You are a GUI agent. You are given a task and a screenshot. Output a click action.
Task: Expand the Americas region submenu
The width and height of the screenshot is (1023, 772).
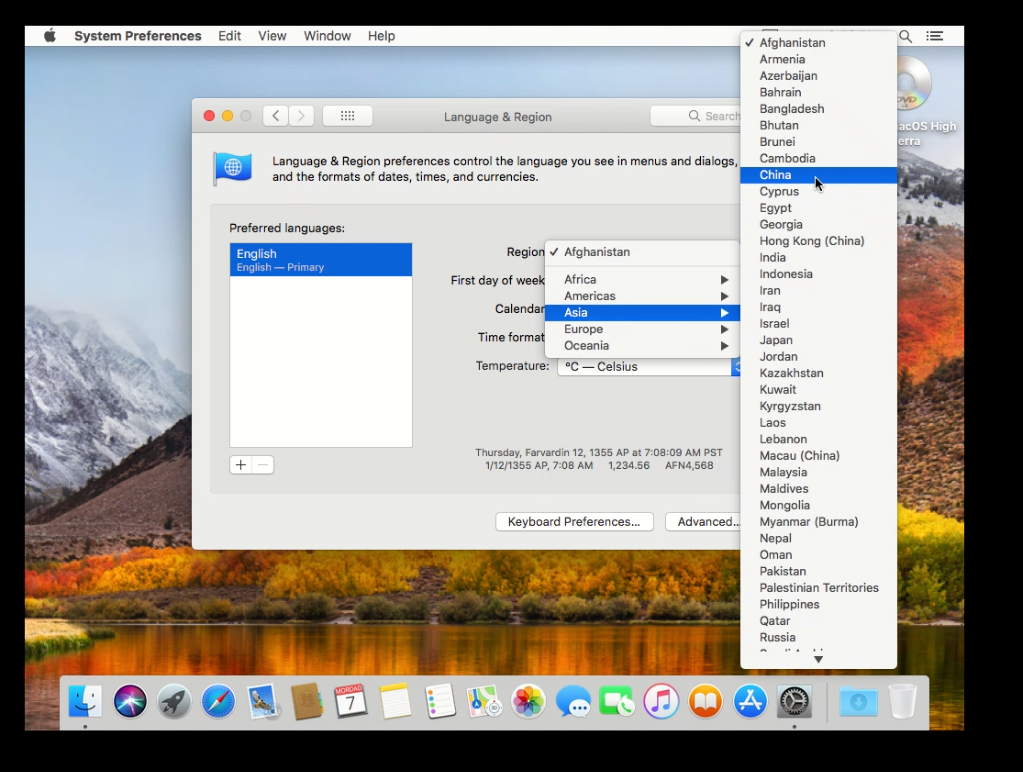point(642,296)
